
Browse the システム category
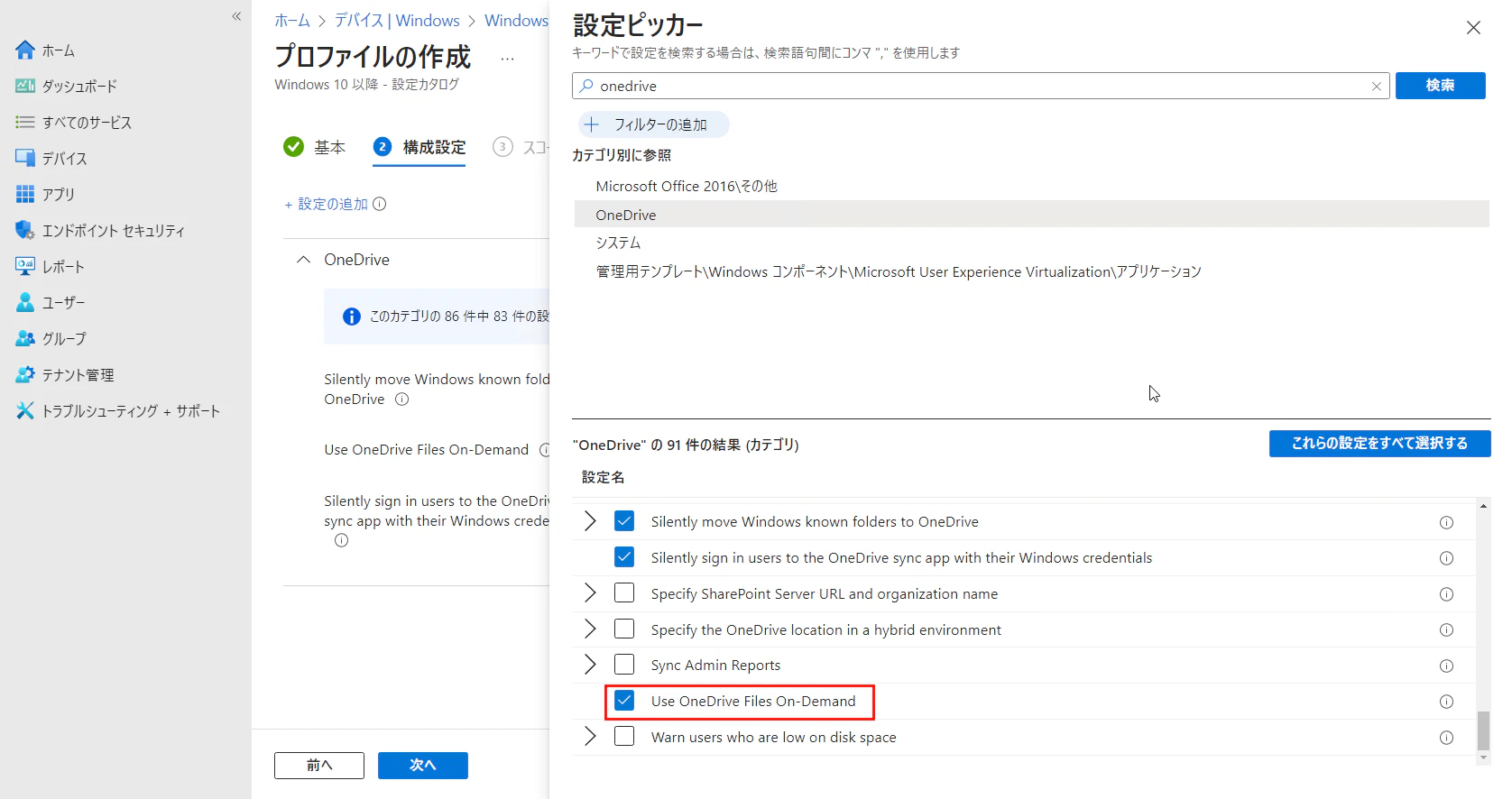pos(618,243)
